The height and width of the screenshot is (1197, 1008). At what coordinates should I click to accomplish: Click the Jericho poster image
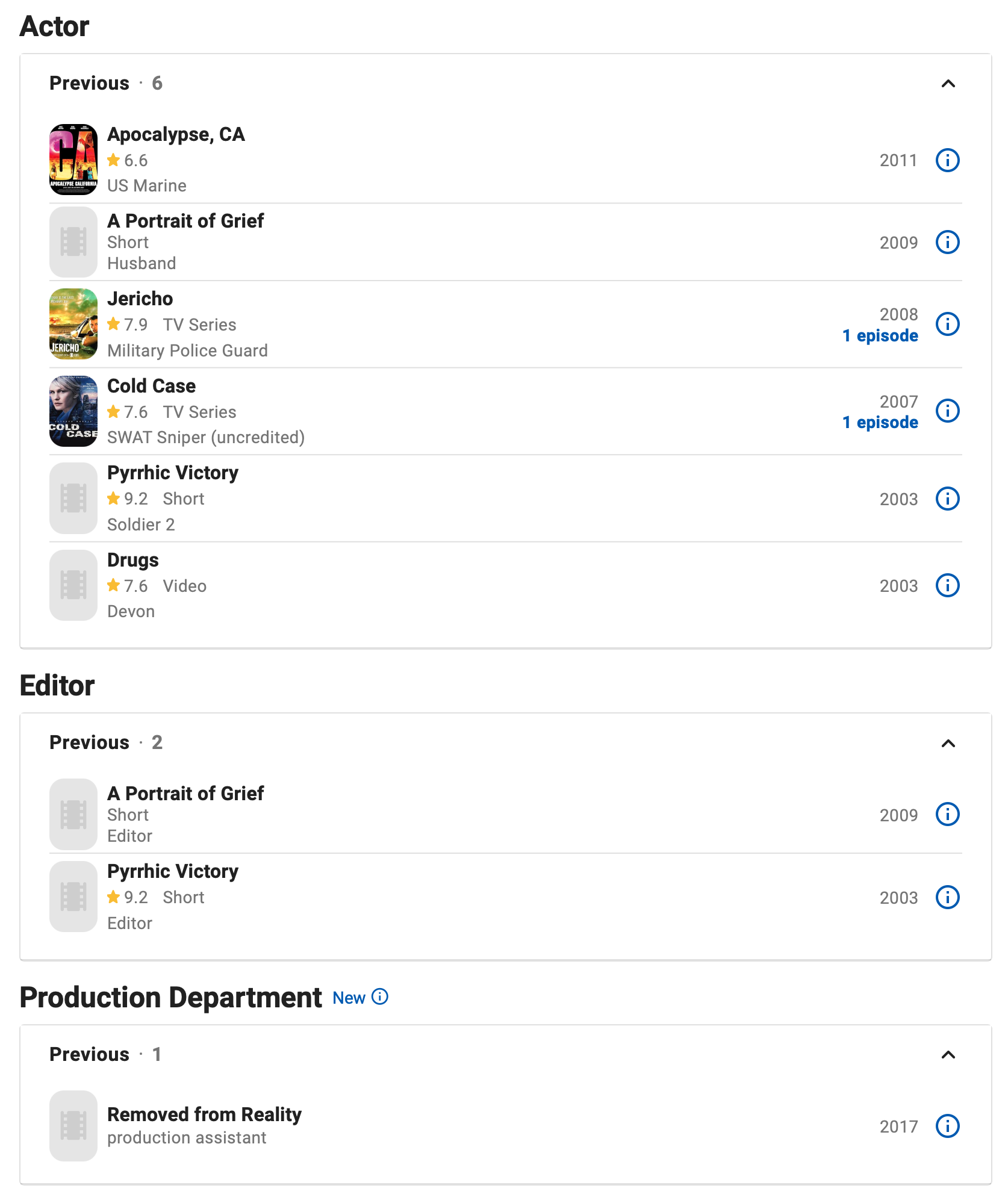(x=73, y=324)
